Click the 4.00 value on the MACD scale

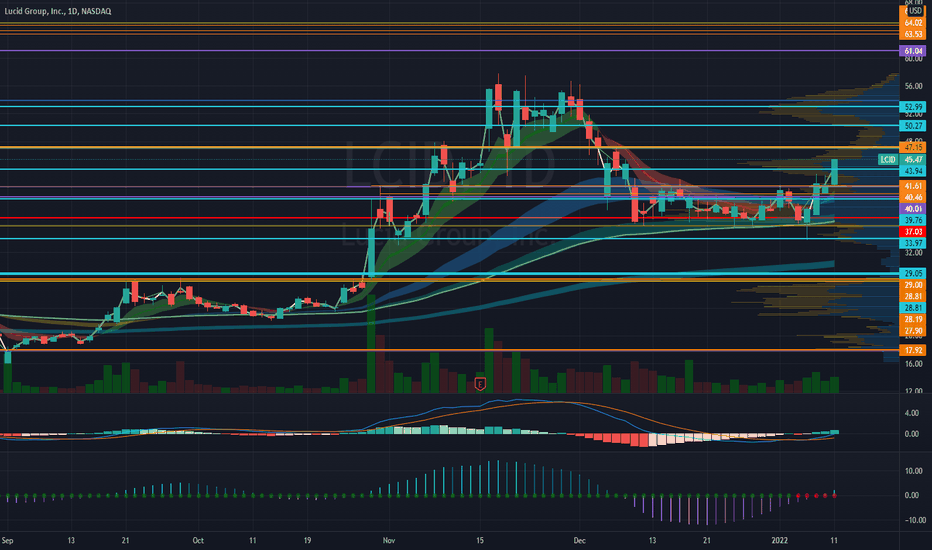coord(912,413)
